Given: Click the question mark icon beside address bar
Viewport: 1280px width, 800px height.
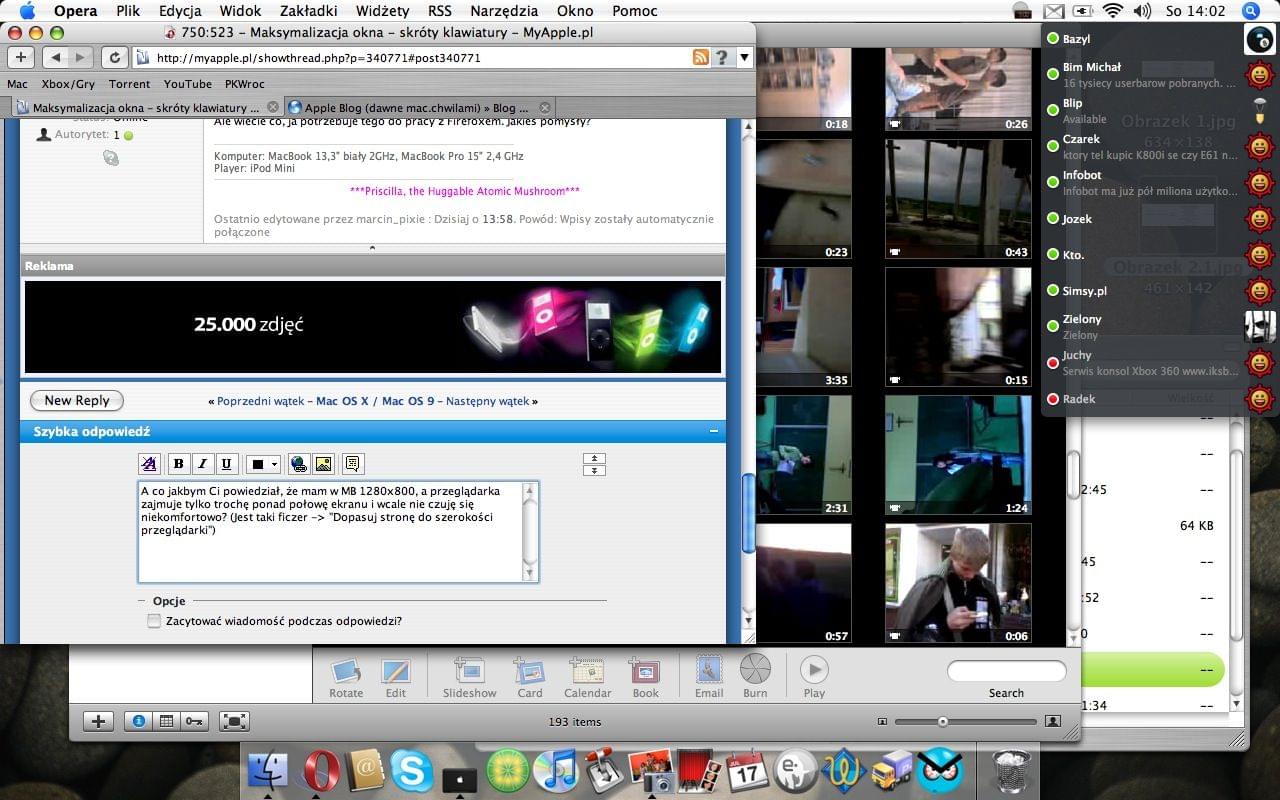Looking at the screenshot, I should coord(722,57).
